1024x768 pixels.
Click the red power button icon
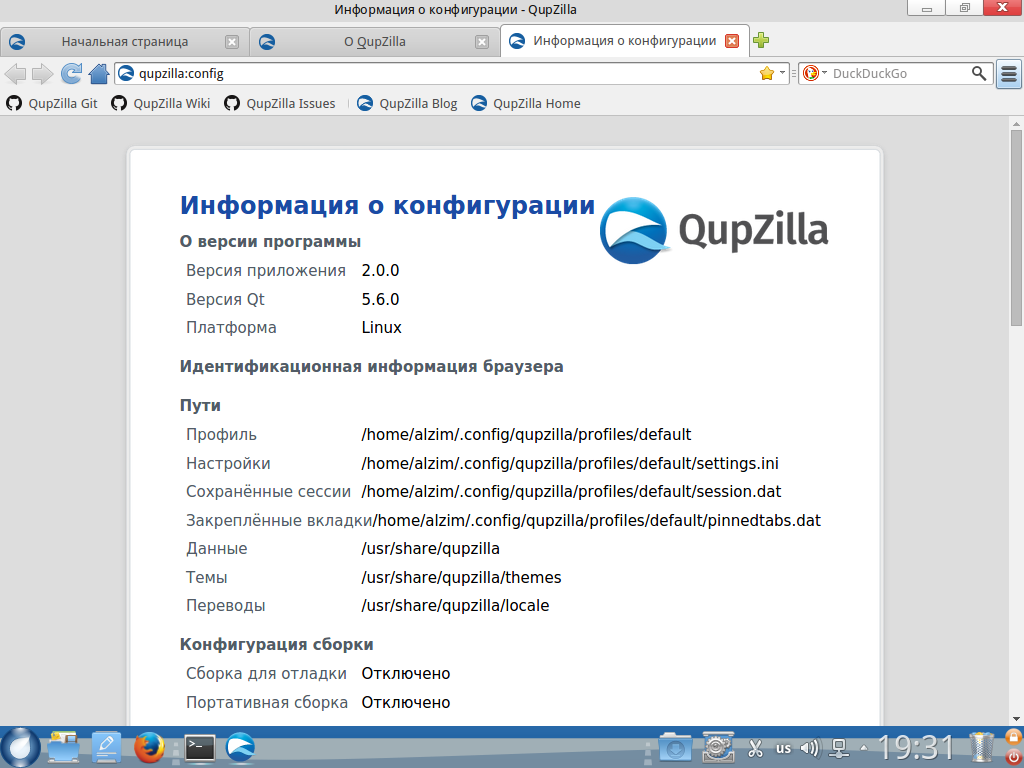click(1014, 758)
